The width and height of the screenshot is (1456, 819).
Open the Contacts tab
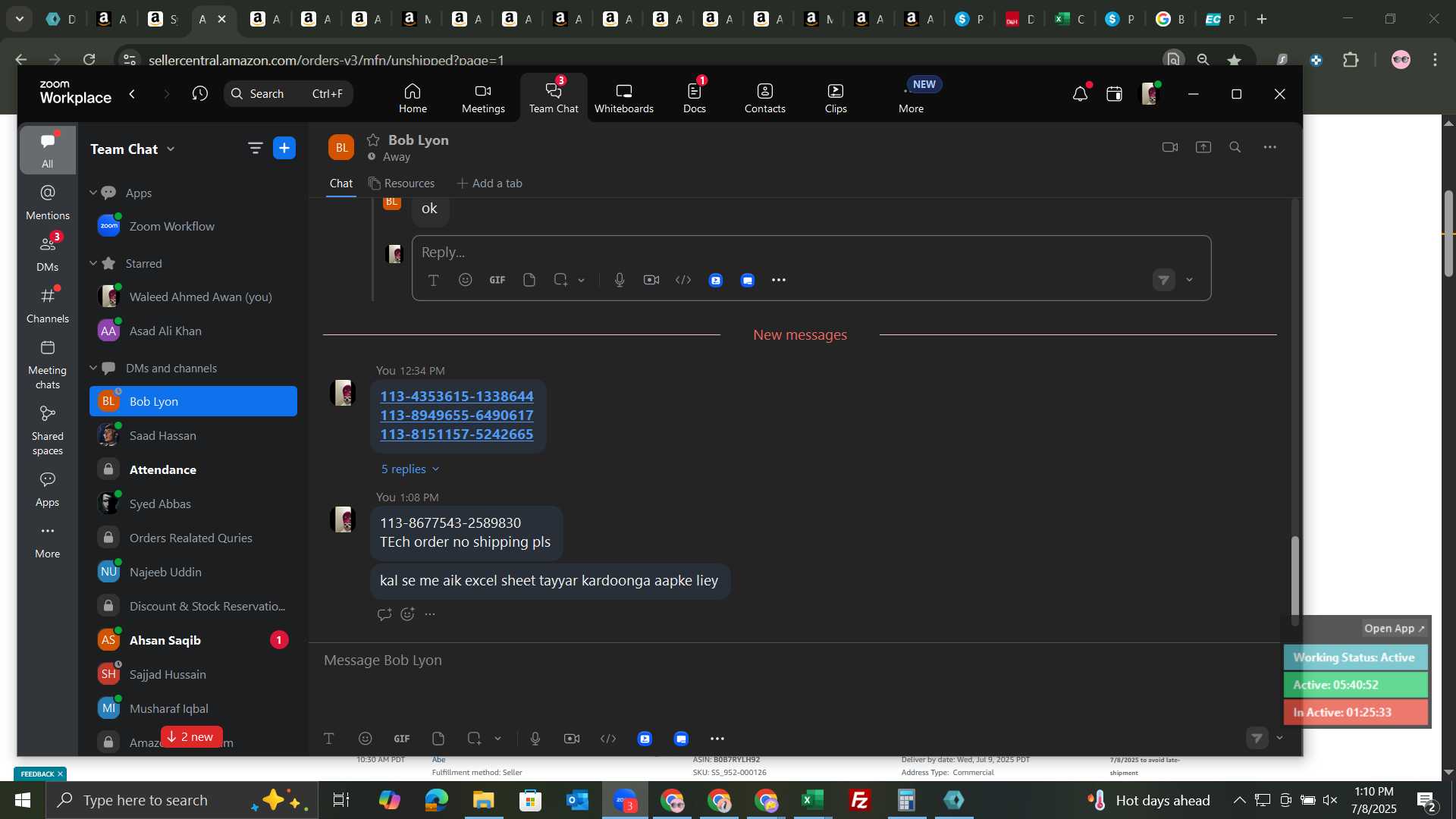point(764,99)
